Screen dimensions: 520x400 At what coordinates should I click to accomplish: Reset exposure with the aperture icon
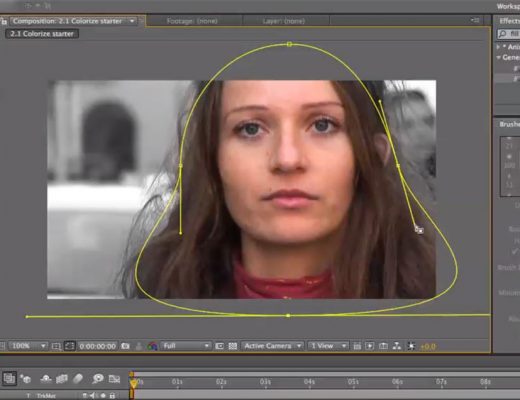[411, 346]
